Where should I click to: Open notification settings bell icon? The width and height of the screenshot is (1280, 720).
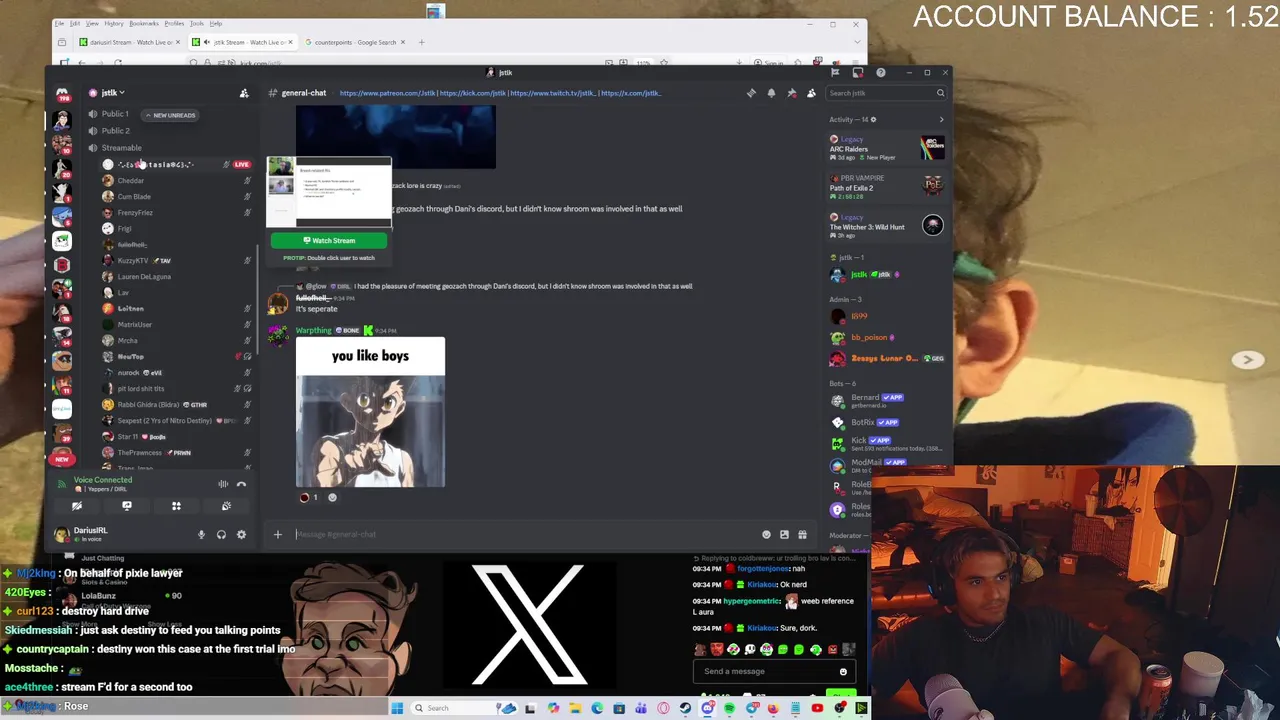[771, 93]
